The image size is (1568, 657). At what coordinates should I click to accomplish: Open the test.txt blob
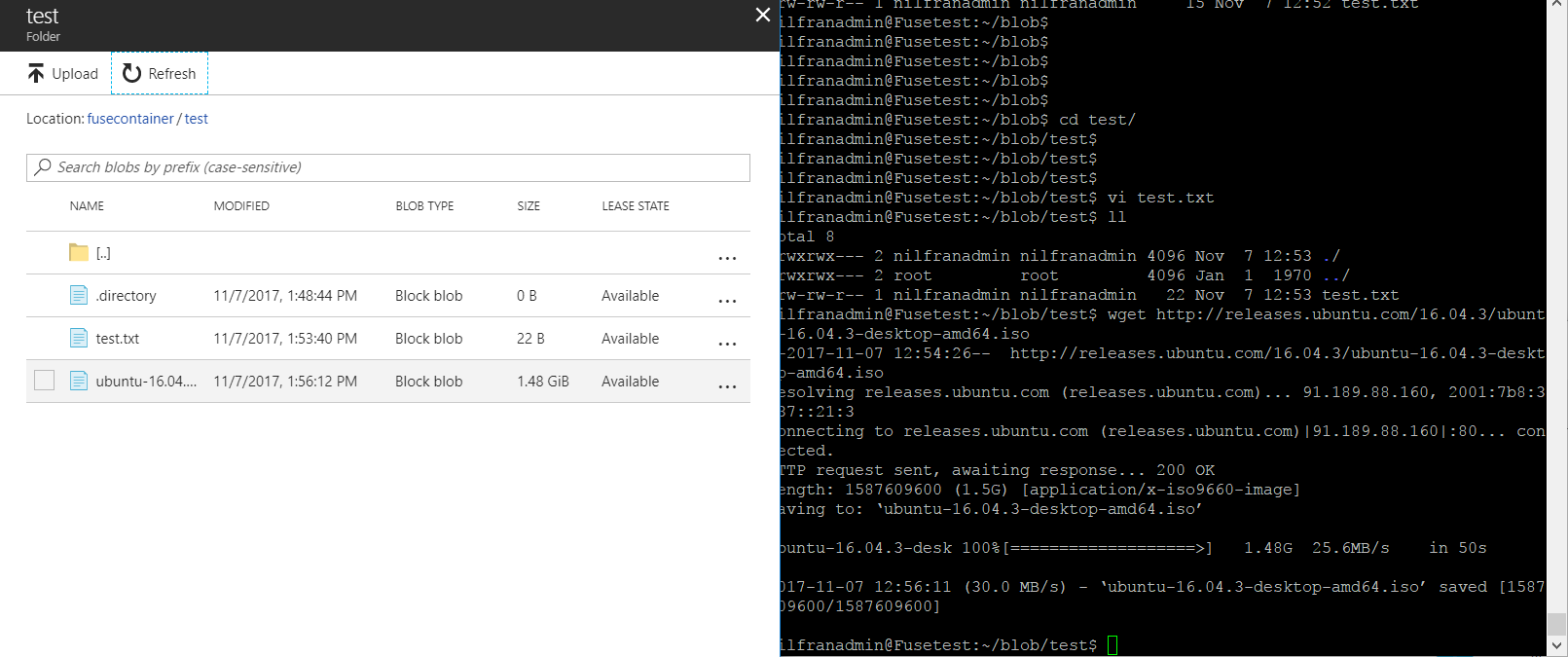[117, 339]
